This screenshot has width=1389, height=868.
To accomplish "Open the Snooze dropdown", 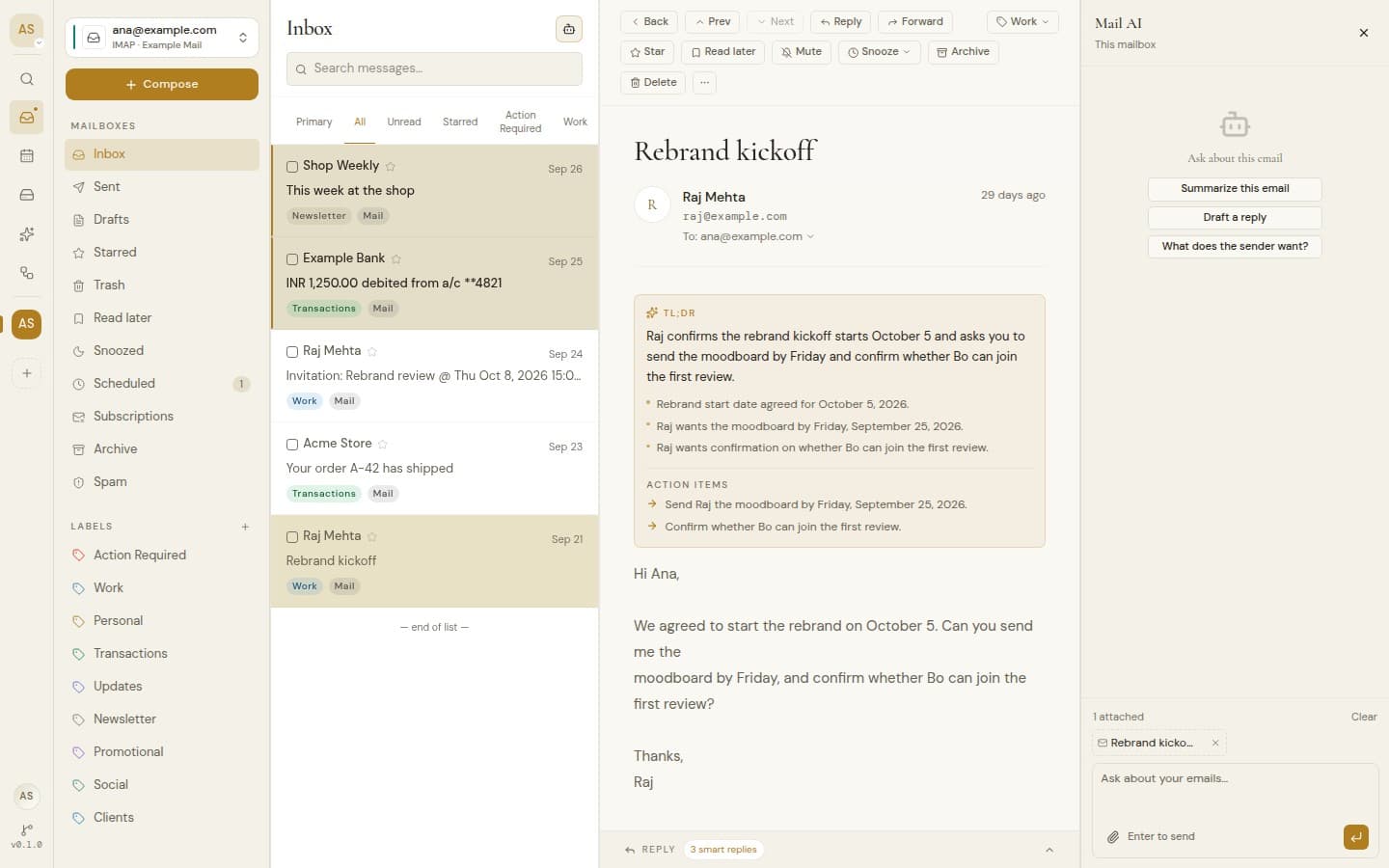I will [879, 52].
